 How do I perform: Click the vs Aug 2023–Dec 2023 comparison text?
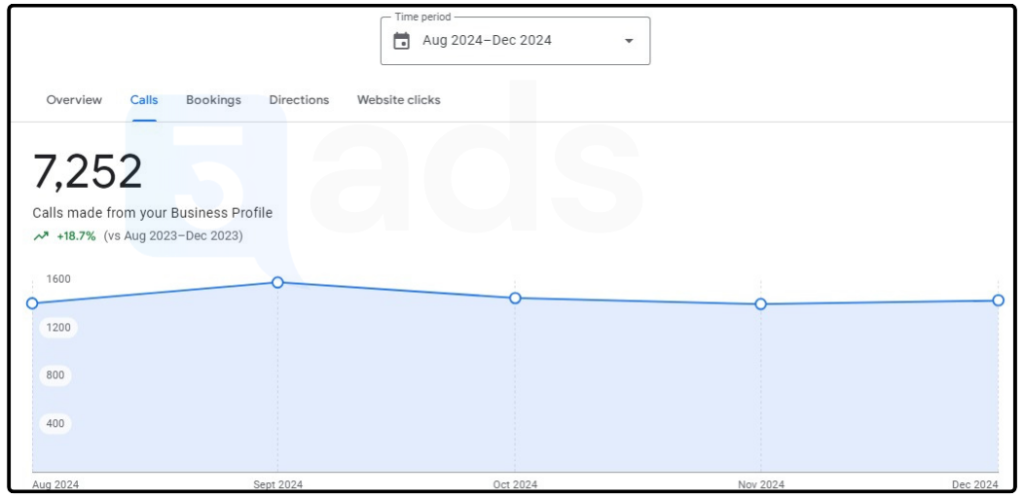(173, 236)
